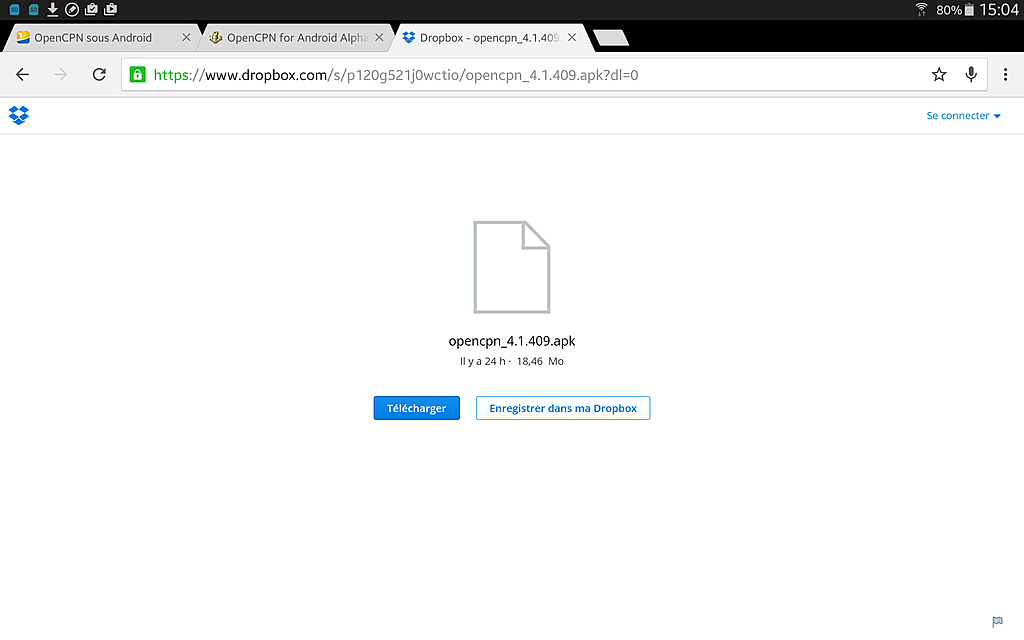
Task: Tap the 15:04 clock
Action: 999,9
